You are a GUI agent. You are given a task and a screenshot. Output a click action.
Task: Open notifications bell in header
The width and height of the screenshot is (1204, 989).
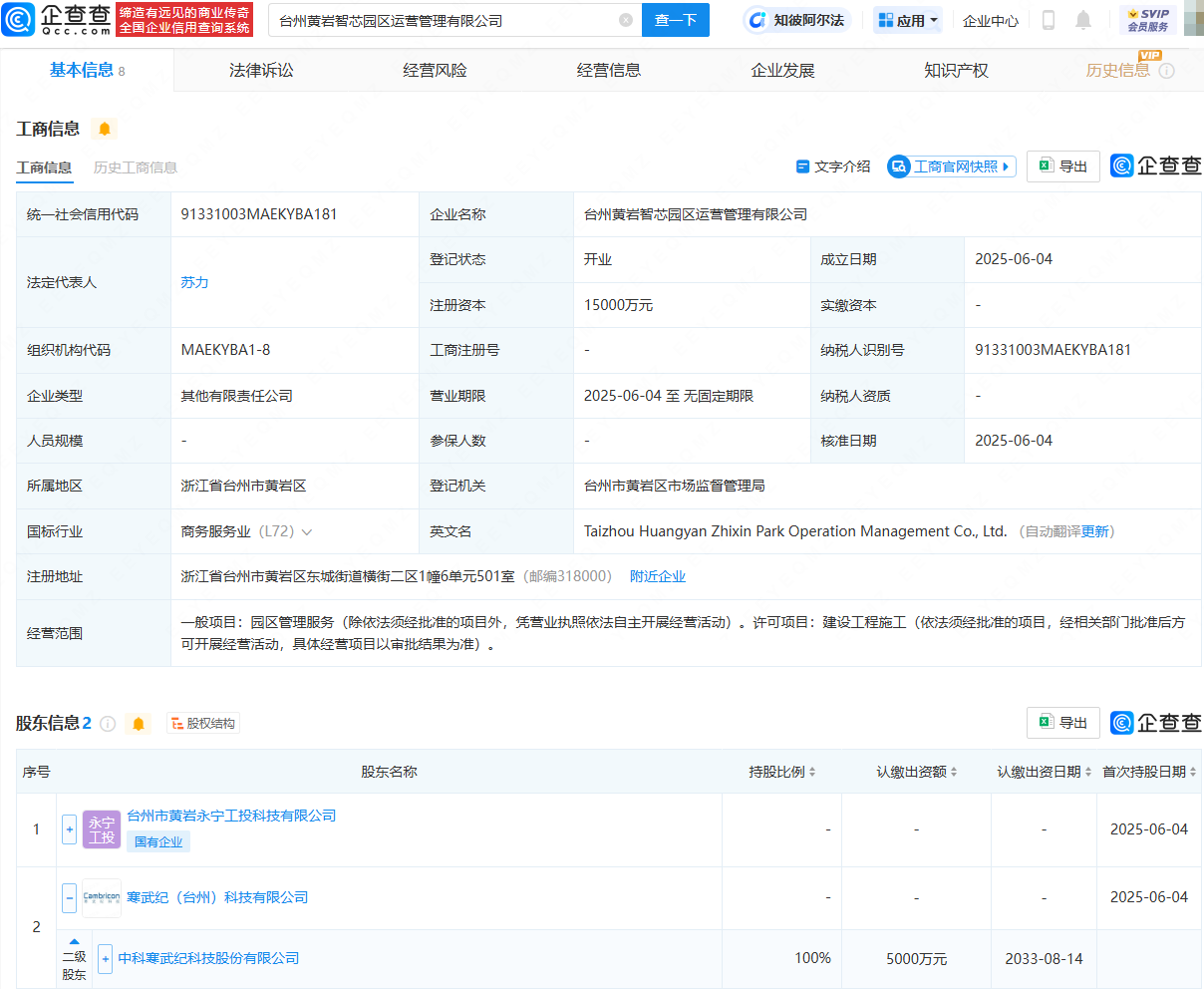point(1083,20)
